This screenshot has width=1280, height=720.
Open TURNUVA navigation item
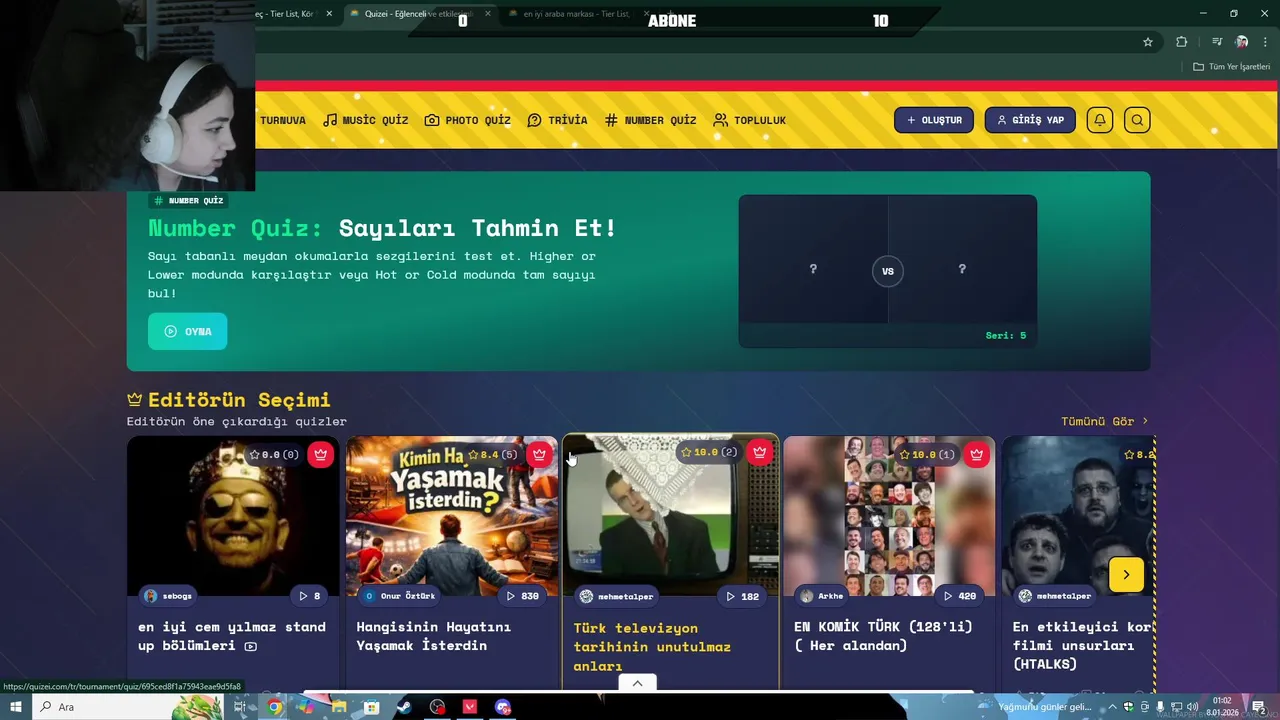pyautogui.click(x=283, y=120)
